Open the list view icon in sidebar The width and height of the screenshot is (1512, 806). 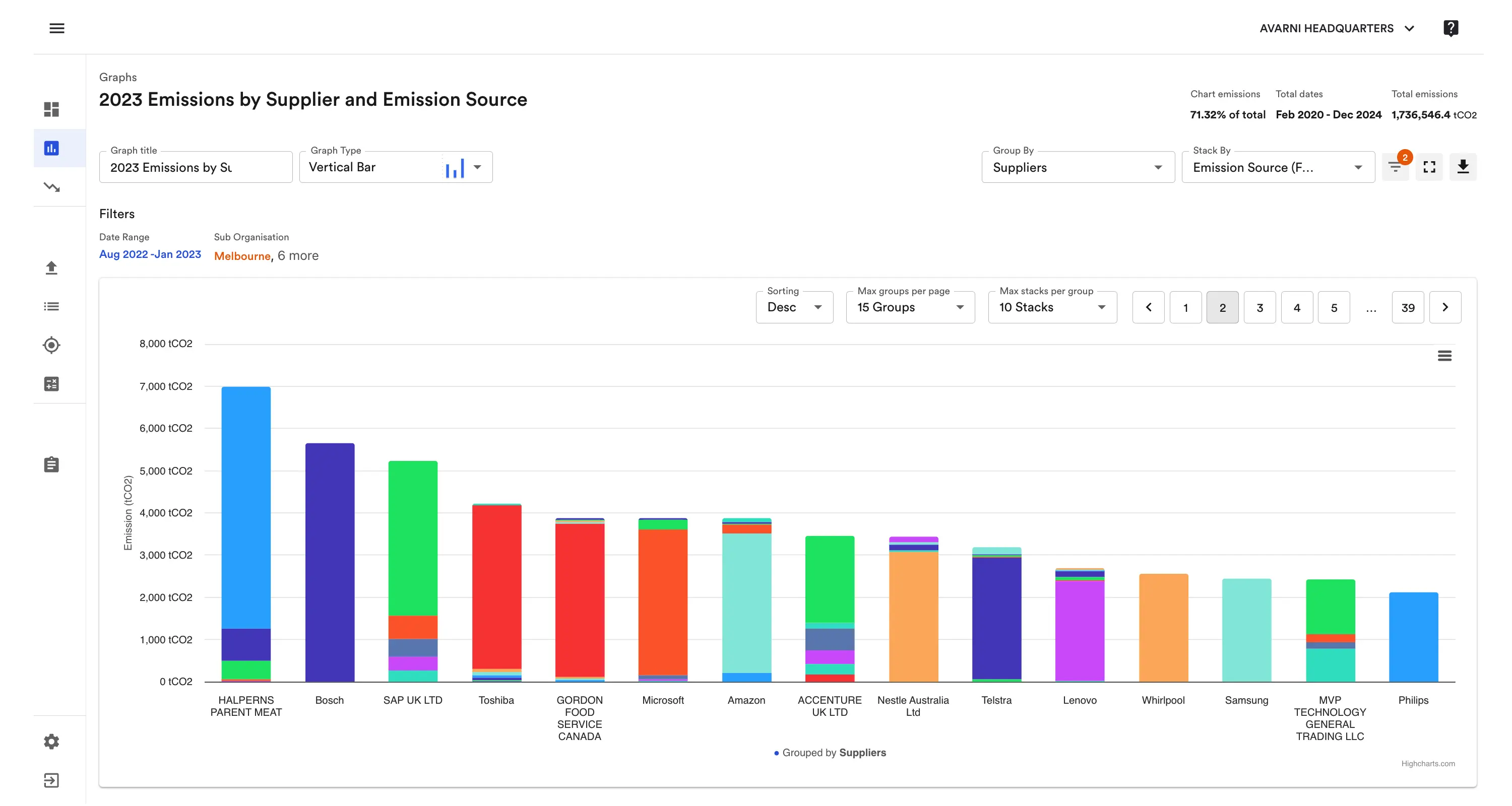[51, 306]
